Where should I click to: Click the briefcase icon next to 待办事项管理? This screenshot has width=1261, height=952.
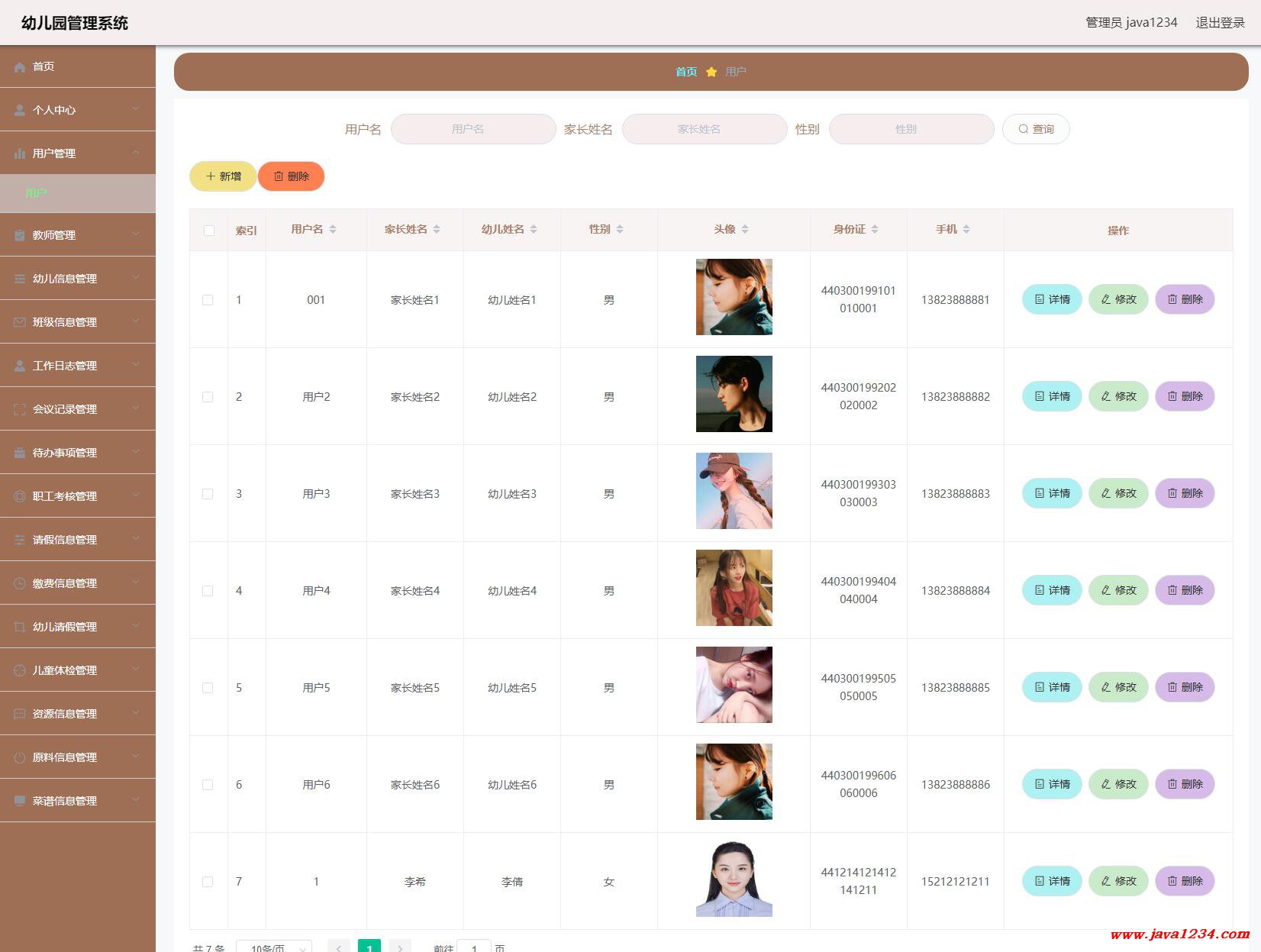pos(20,453)
